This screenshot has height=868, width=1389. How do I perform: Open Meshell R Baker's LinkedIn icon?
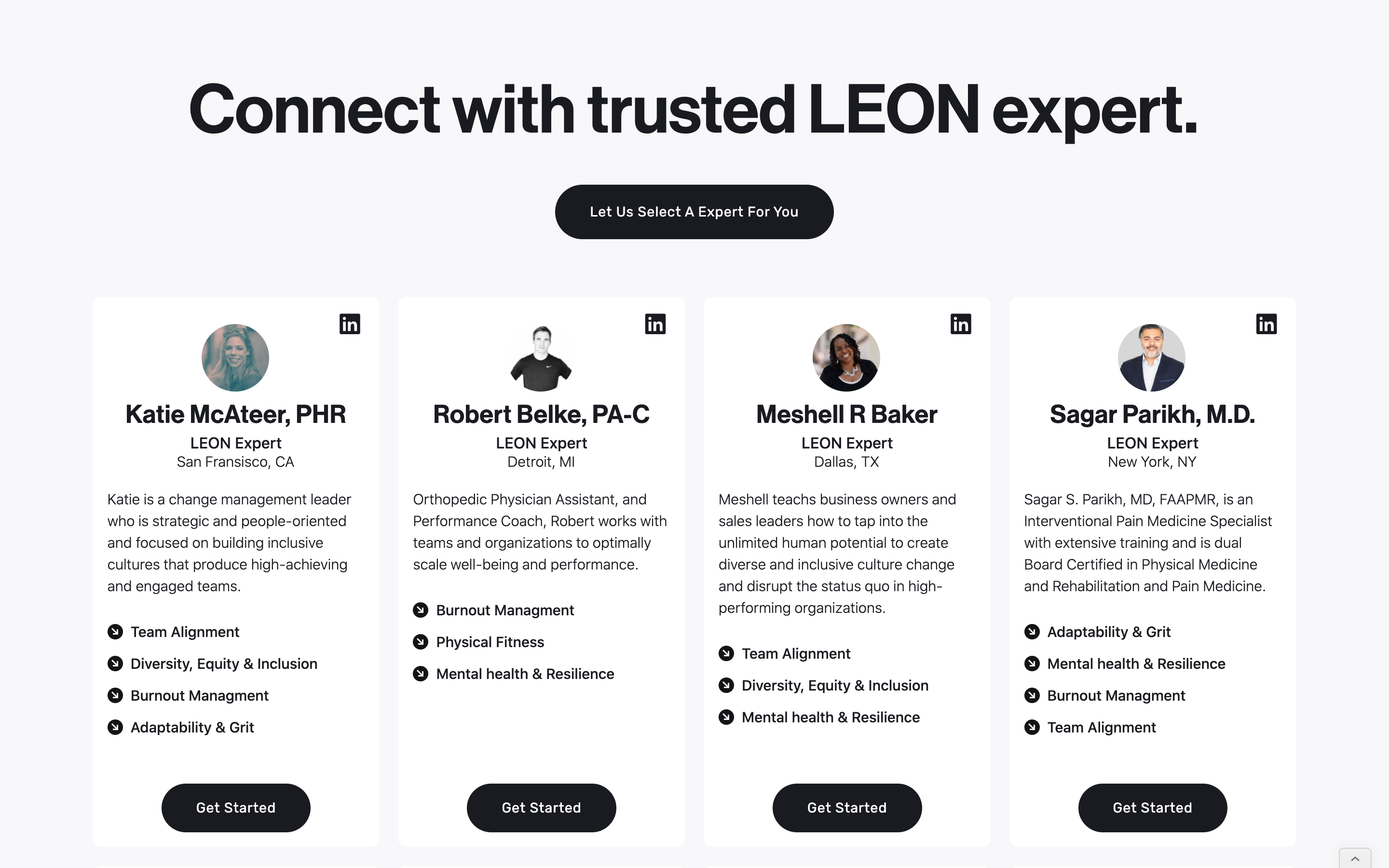click(960, 325)
